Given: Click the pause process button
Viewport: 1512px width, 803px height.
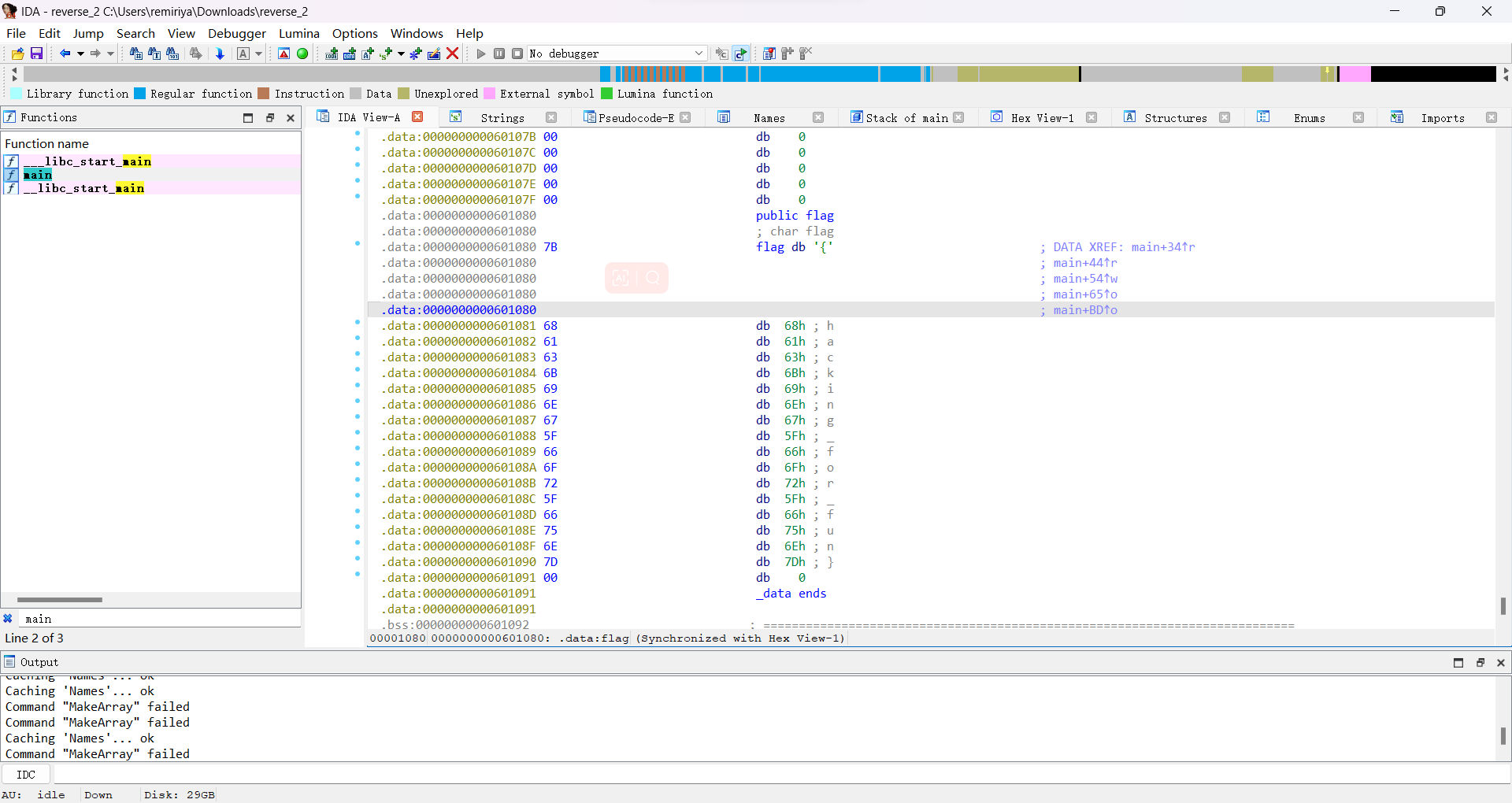Looking at the screenshot, I should [499, 54].
